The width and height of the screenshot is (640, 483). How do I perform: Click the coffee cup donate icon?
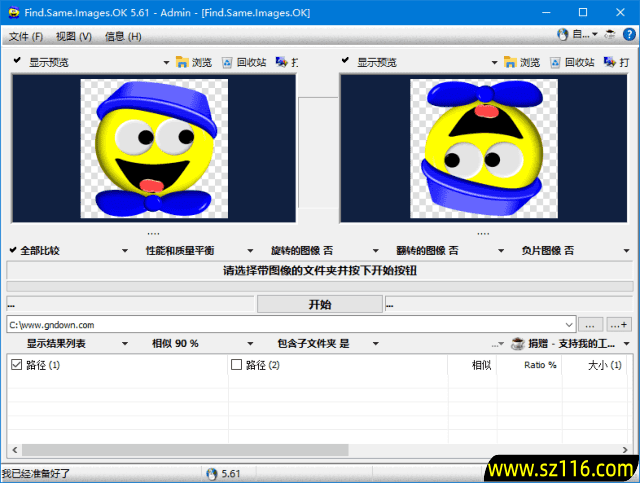(x=518, y=344)
